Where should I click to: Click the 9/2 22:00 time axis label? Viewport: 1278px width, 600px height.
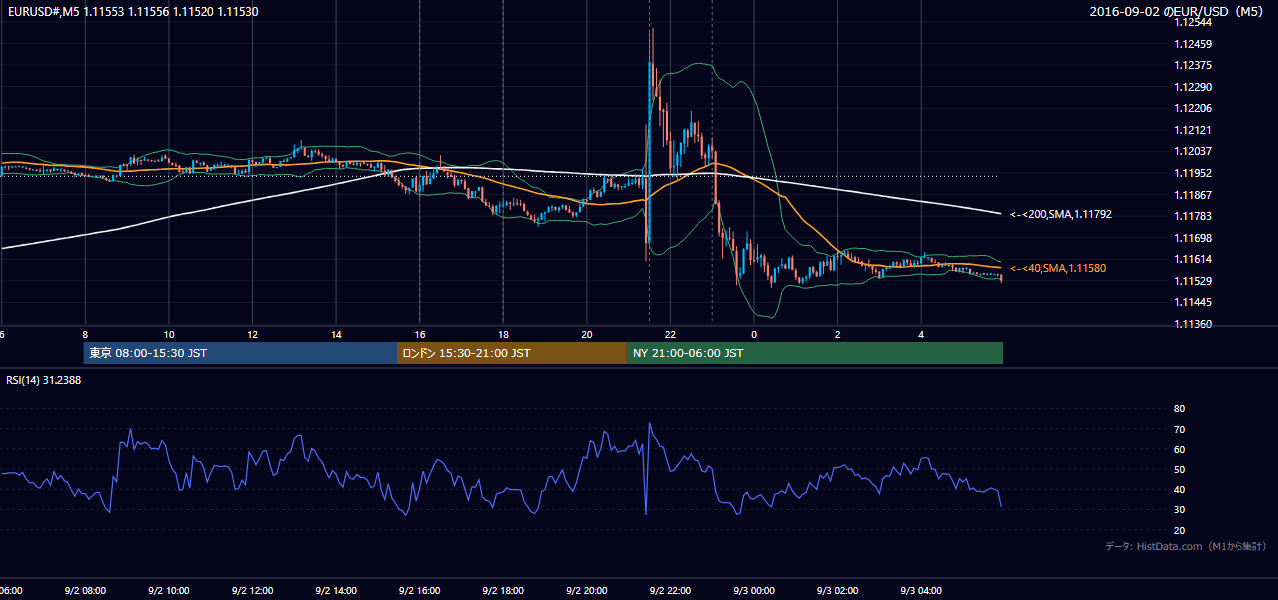coord(670,590)
